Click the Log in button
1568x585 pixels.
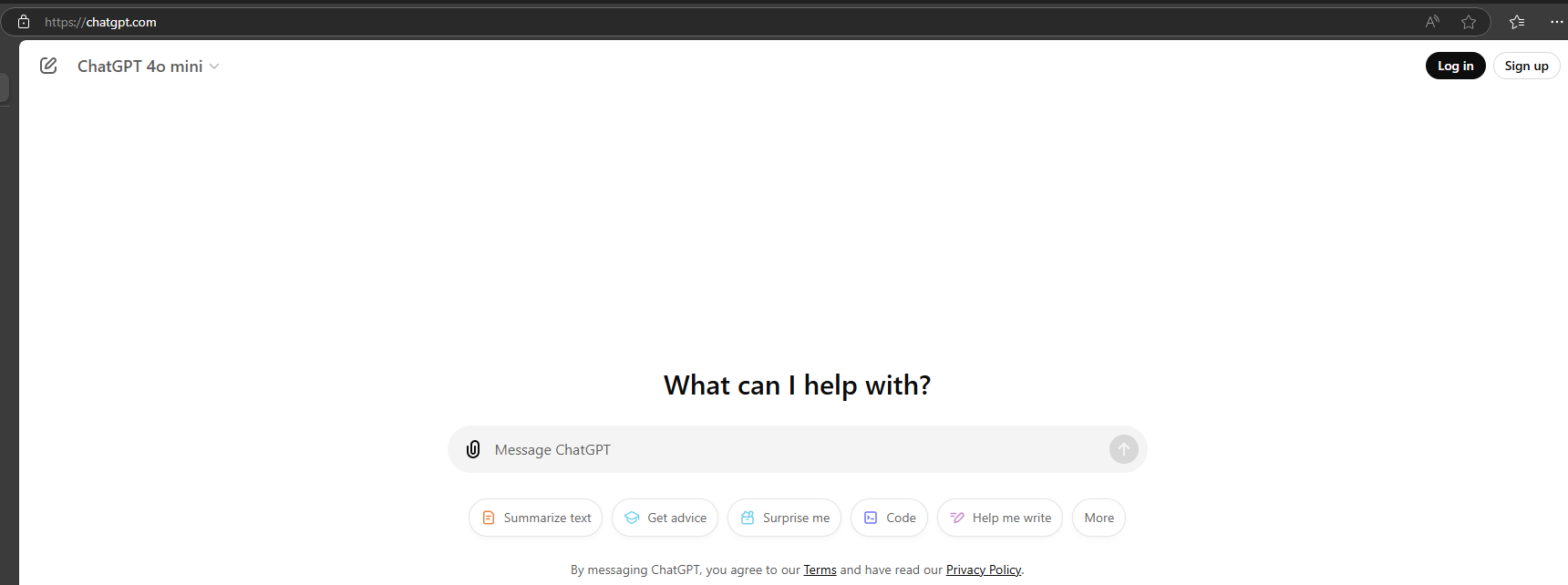pyautogui.click(x=1455, y=66)
